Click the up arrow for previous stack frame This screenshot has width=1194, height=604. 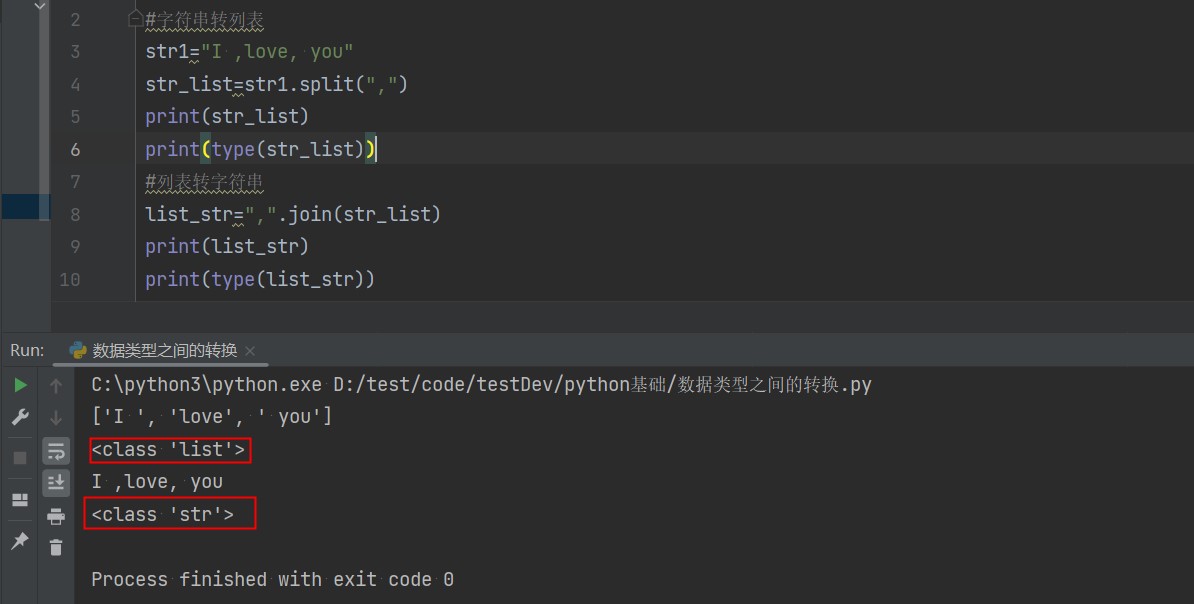pyautogui.click(x=56, y=385)
